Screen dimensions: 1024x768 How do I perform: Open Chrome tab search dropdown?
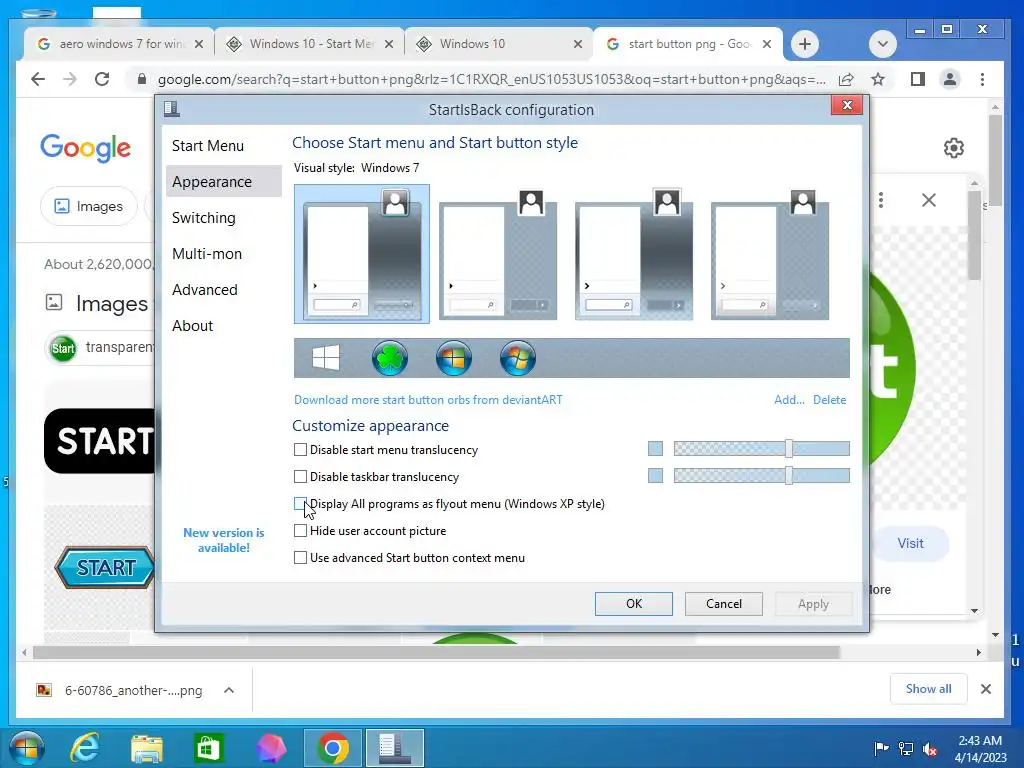point(883,44)
